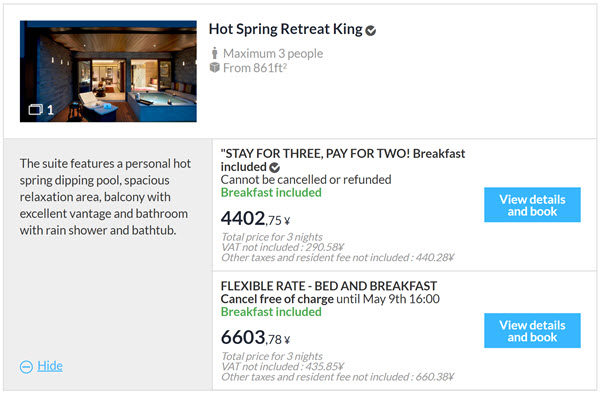Click green Breakfast included label in flexible rate
This screenshot has height=394, width=600.
271,312
